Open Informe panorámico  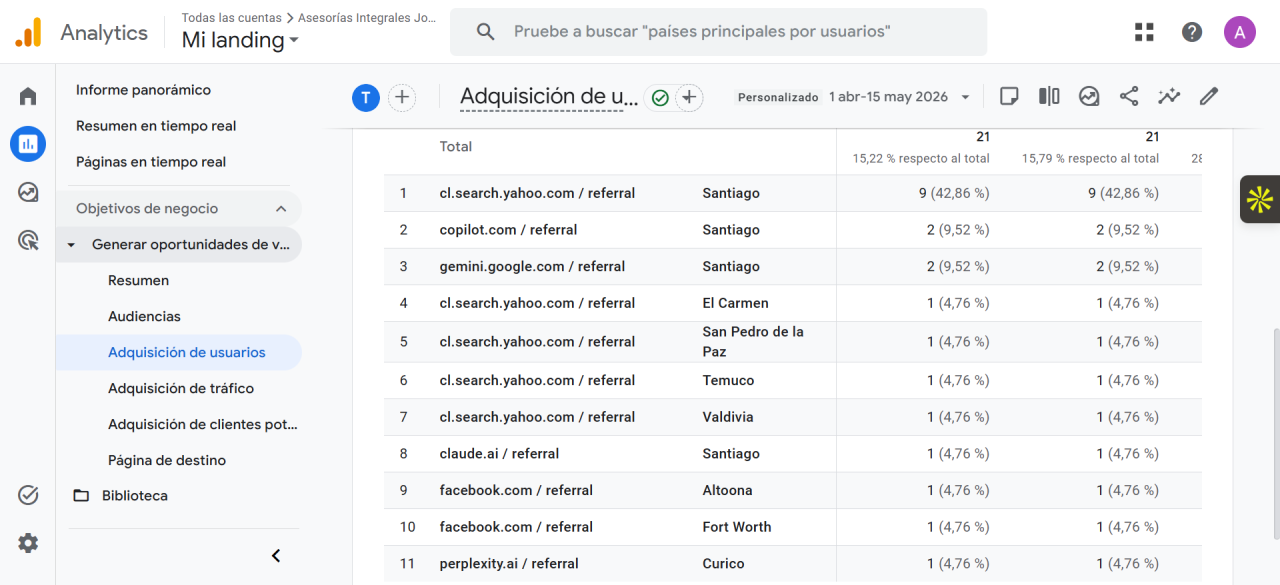coord(143,90)
